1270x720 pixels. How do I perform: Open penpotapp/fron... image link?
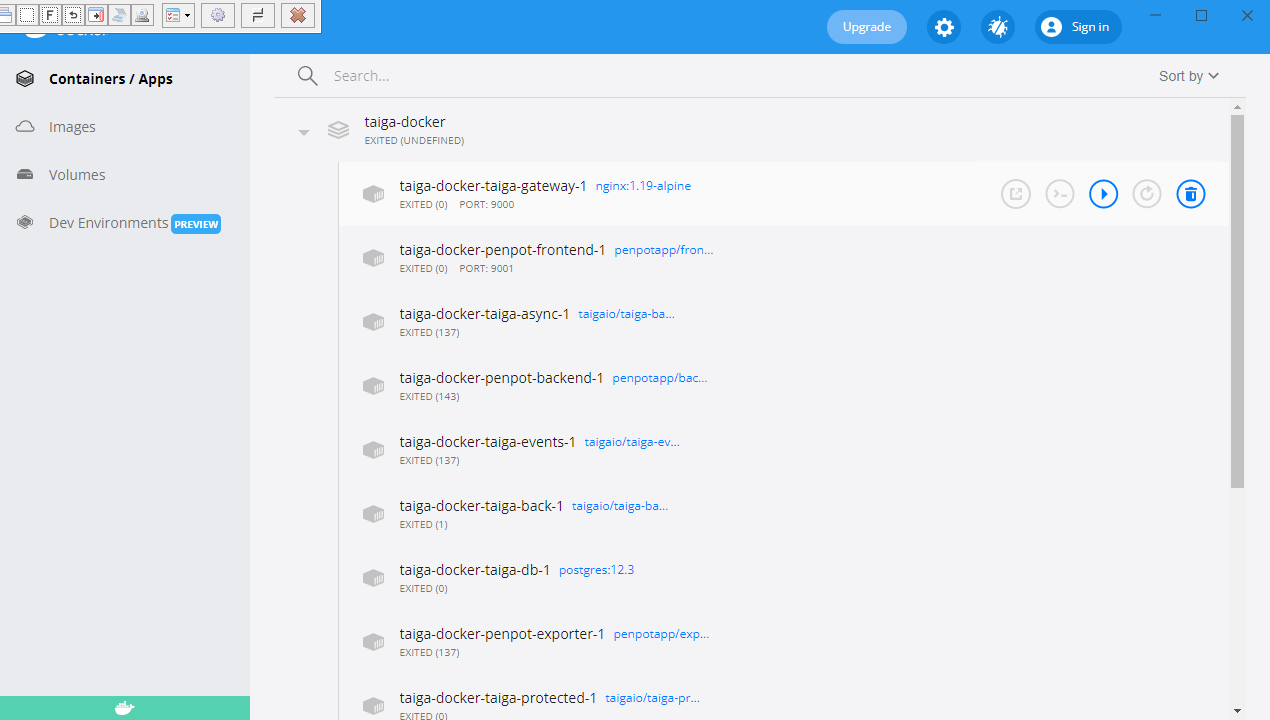click(x=664, y=250)
